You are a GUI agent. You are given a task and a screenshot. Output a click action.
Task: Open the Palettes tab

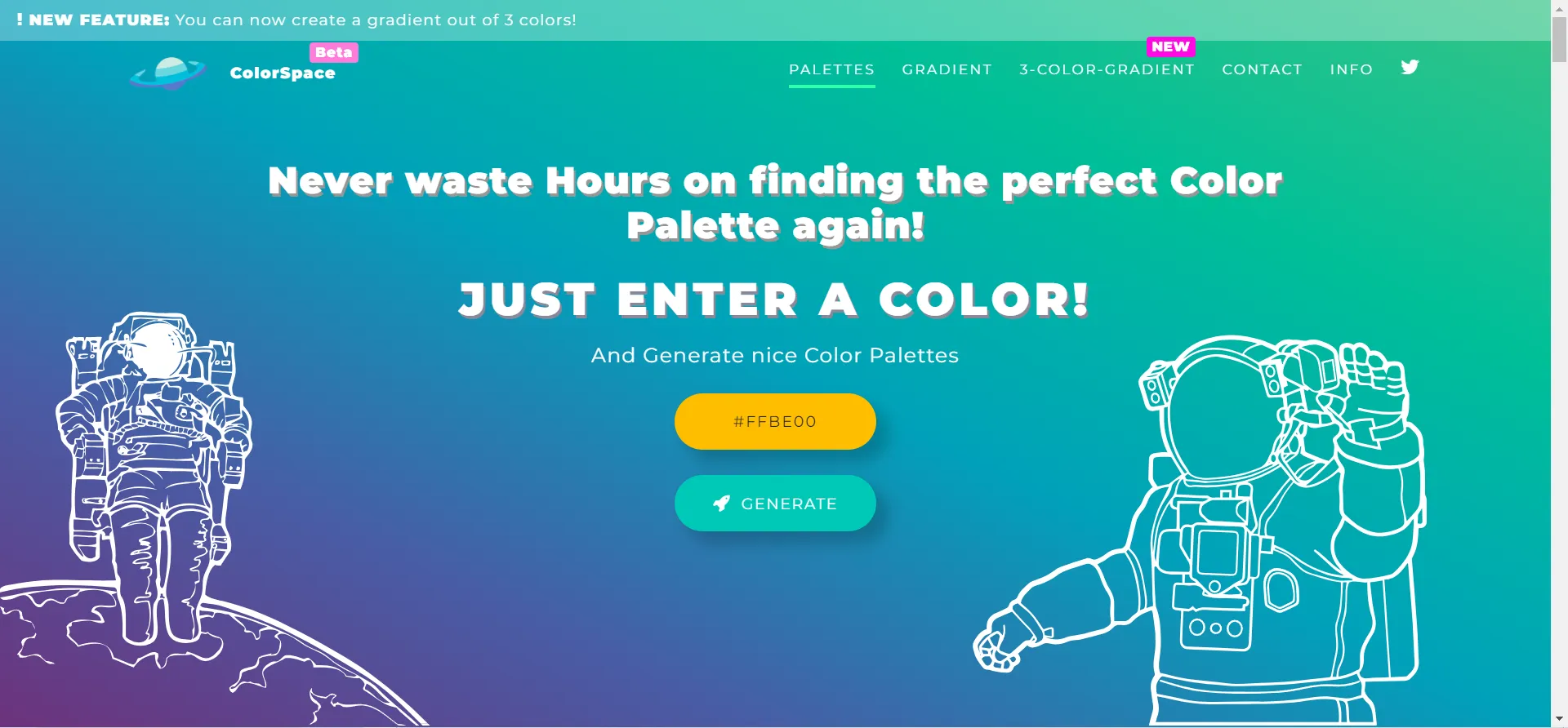click(x=831, y=70)
